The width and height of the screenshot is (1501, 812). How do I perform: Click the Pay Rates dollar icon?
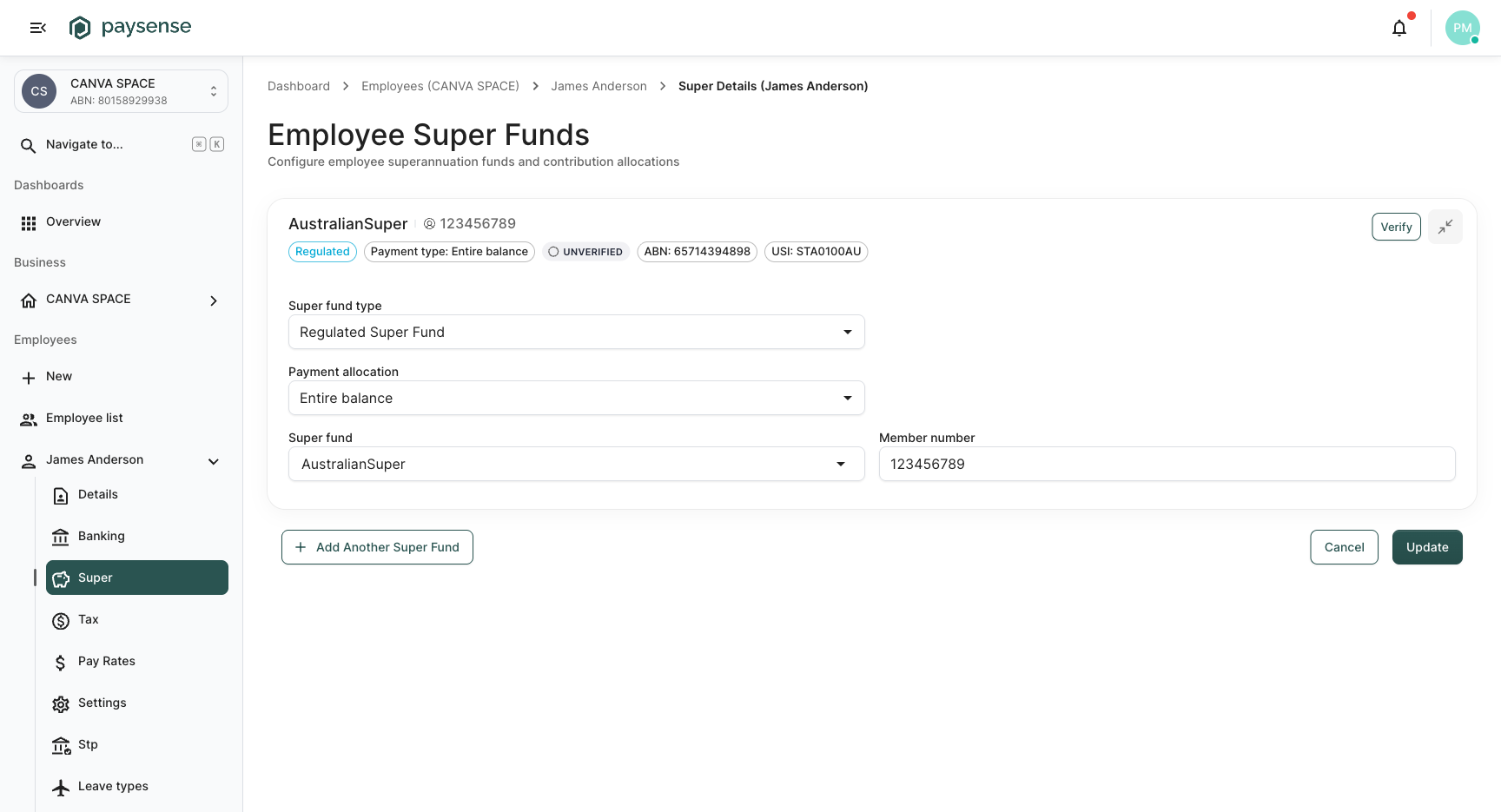point(61,663)
